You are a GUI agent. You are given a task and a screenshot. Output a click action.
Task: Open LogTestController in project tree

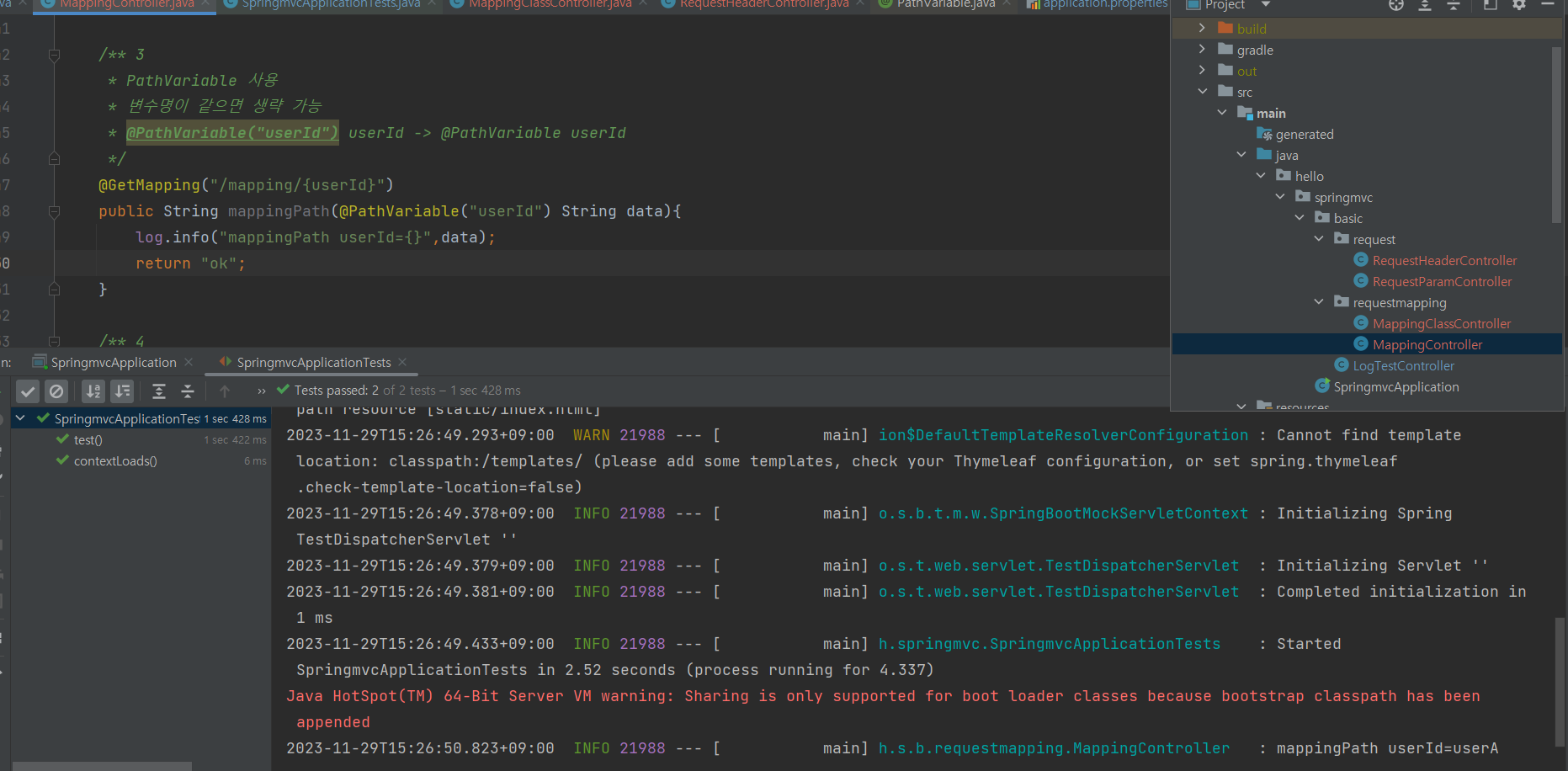click(1403, 366)
